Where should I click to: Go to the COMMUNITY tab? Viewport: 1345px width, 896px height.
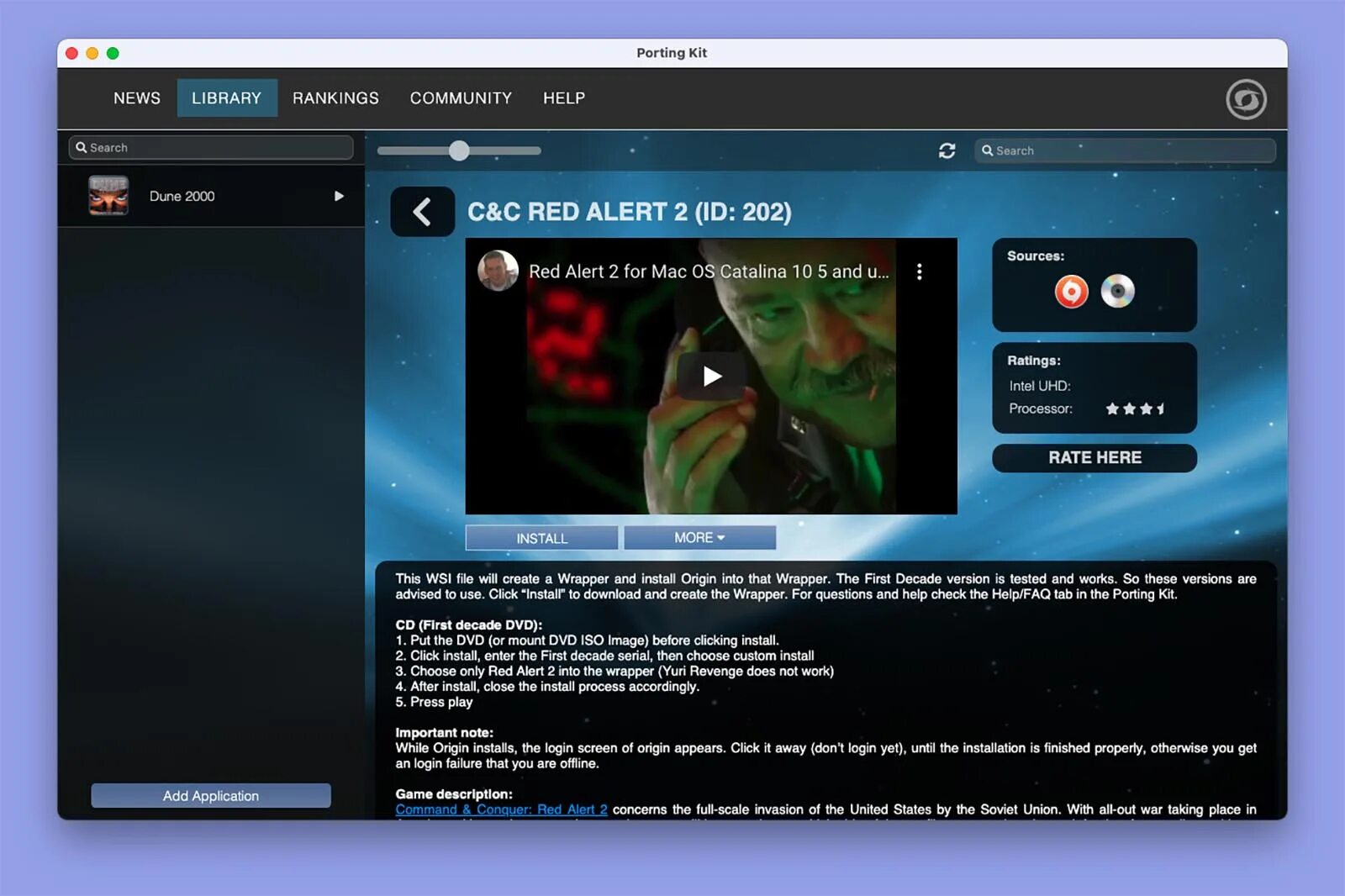coord(461,98)
